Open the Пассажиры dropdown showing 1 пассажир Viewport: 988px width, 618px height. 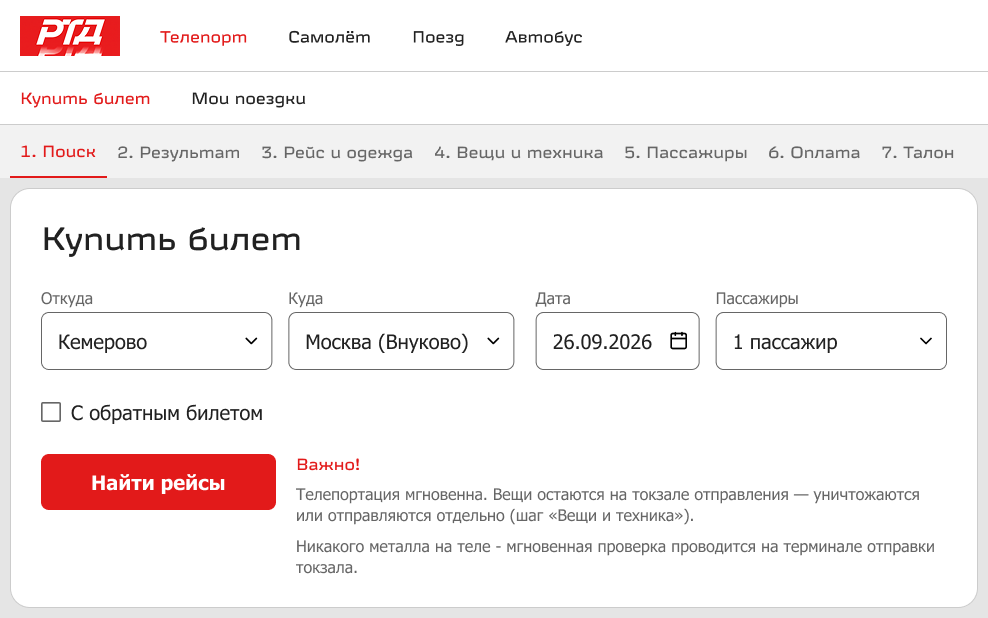[831, 341]
